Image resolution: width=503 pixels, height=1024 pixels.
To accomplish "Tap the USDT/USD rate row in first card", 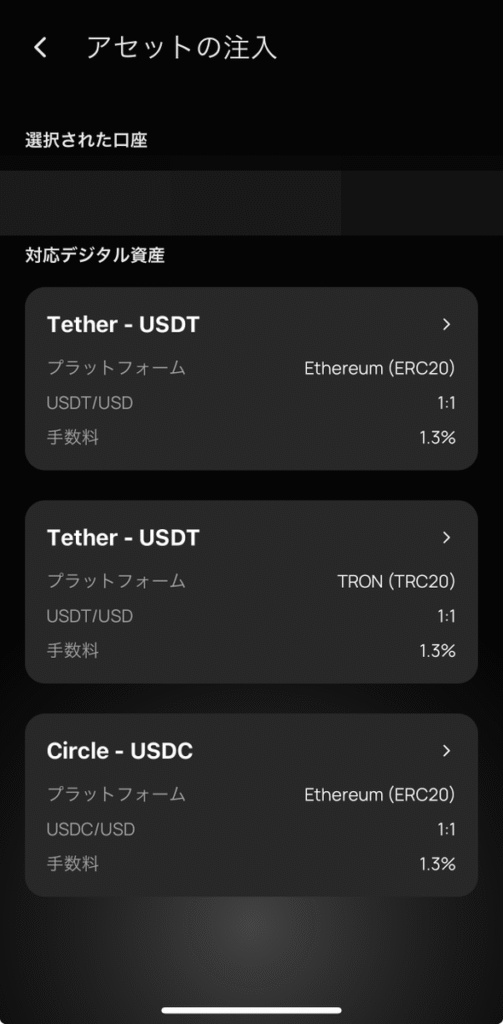I will point(251,403).
